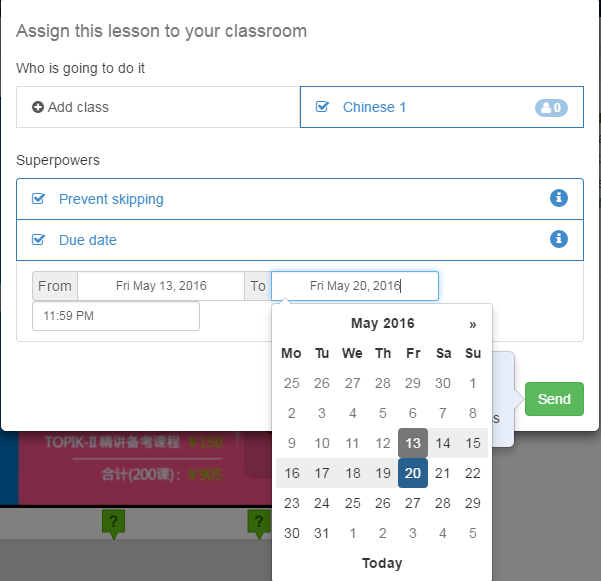Toggle the Chinese 1 class checkbox
The height and width of the screenshot is (581, 601).
pyautogui.click(x=322, y=107)
